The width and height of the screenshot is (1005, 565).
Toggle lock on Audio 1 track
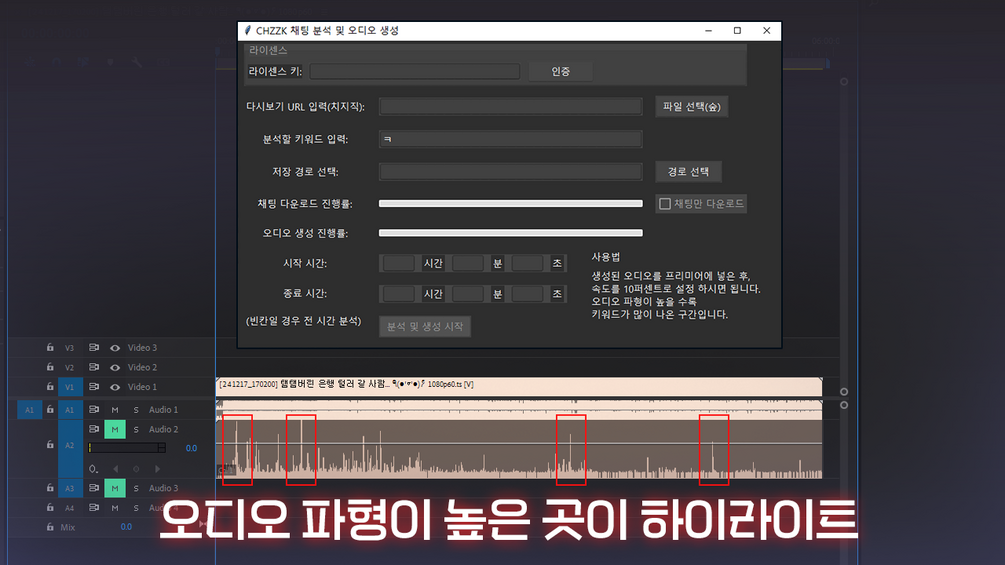50,409
